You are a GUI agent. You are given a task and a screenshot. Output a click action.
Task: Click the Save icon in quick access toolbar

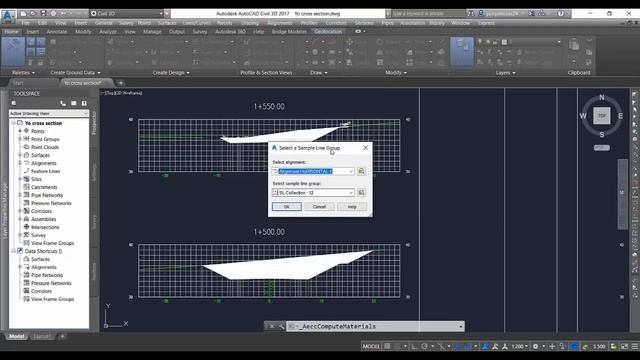click(43, 13)
